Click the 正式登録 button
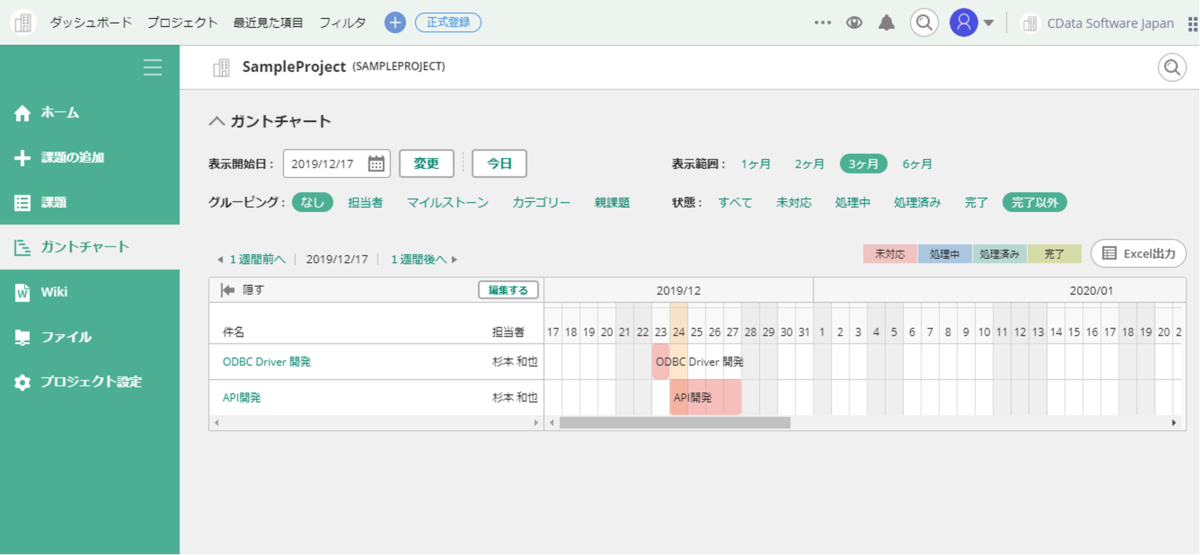Image resolution: width=1200 pixels, height=555 pixels. pos(448,22)
